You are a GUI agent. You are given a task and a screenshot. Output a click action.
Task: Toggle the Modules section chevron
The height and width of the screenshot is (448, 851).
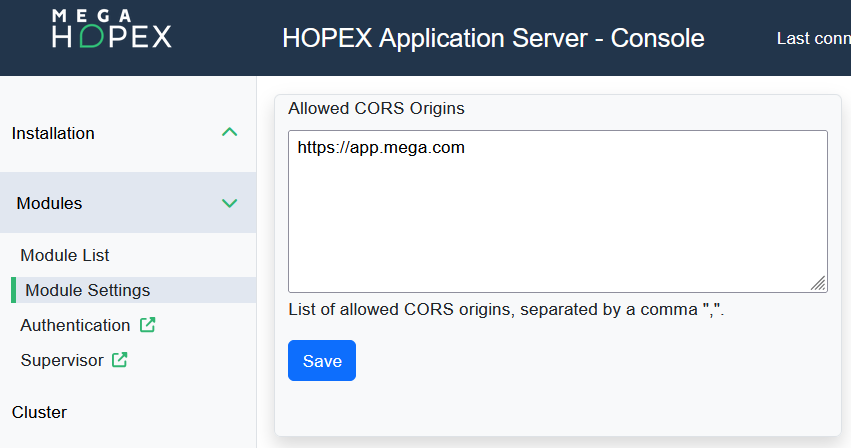click(229, 203)
